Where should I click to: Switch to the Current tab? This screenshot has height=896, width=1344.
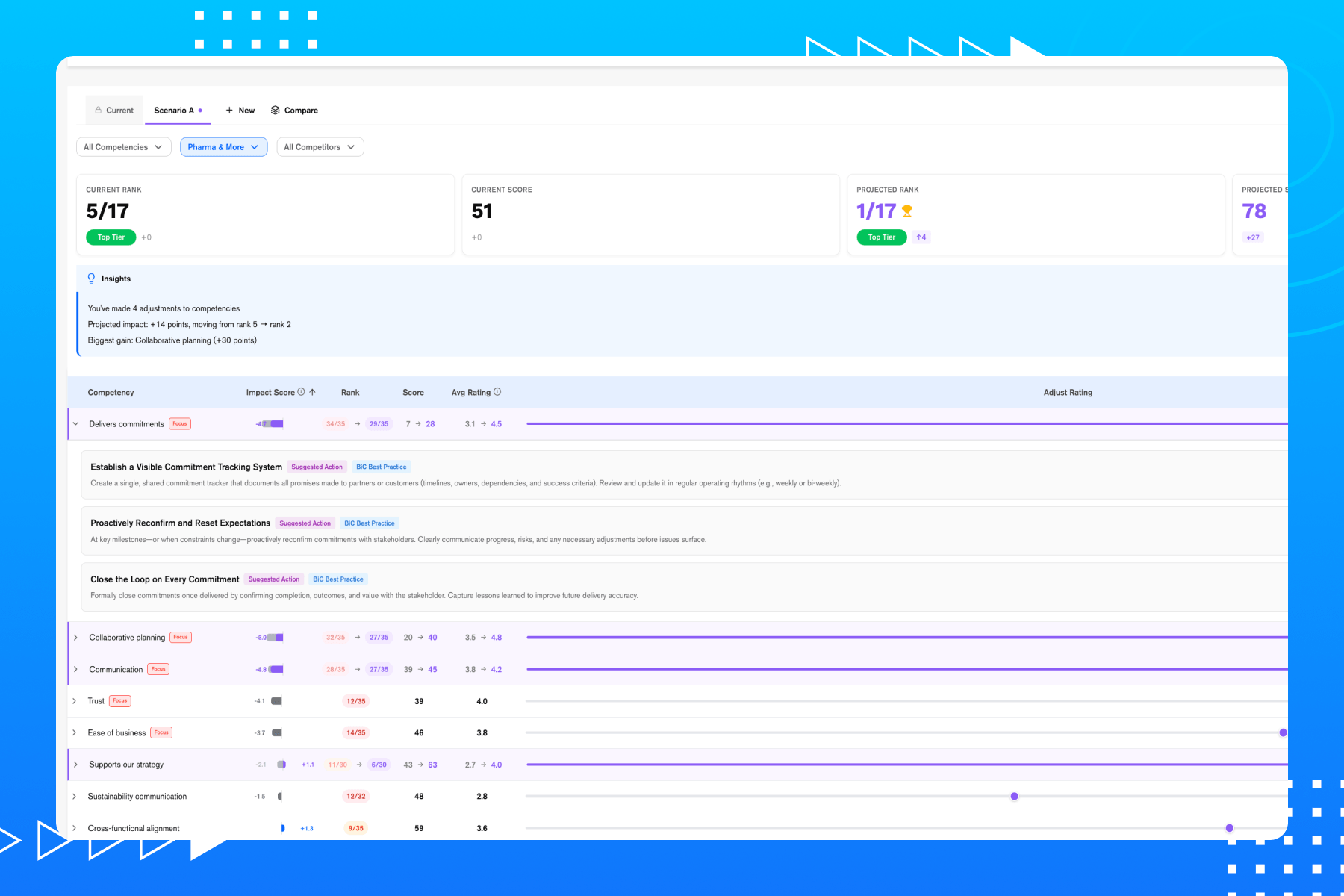[114, 110]
